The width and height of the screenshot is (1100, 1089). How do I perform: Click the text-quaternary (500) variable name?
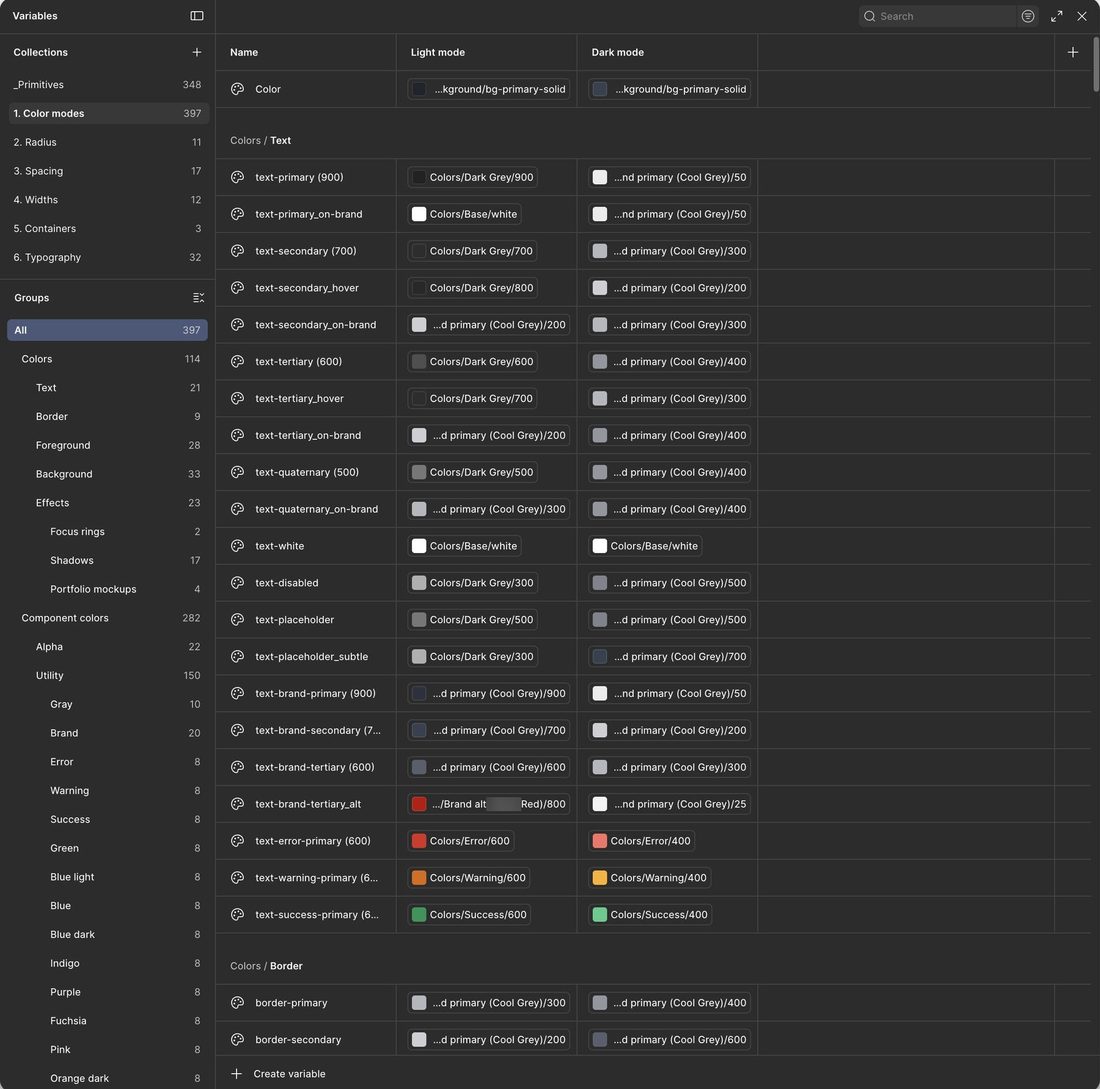pyautogui.click(x=307, y=472)
